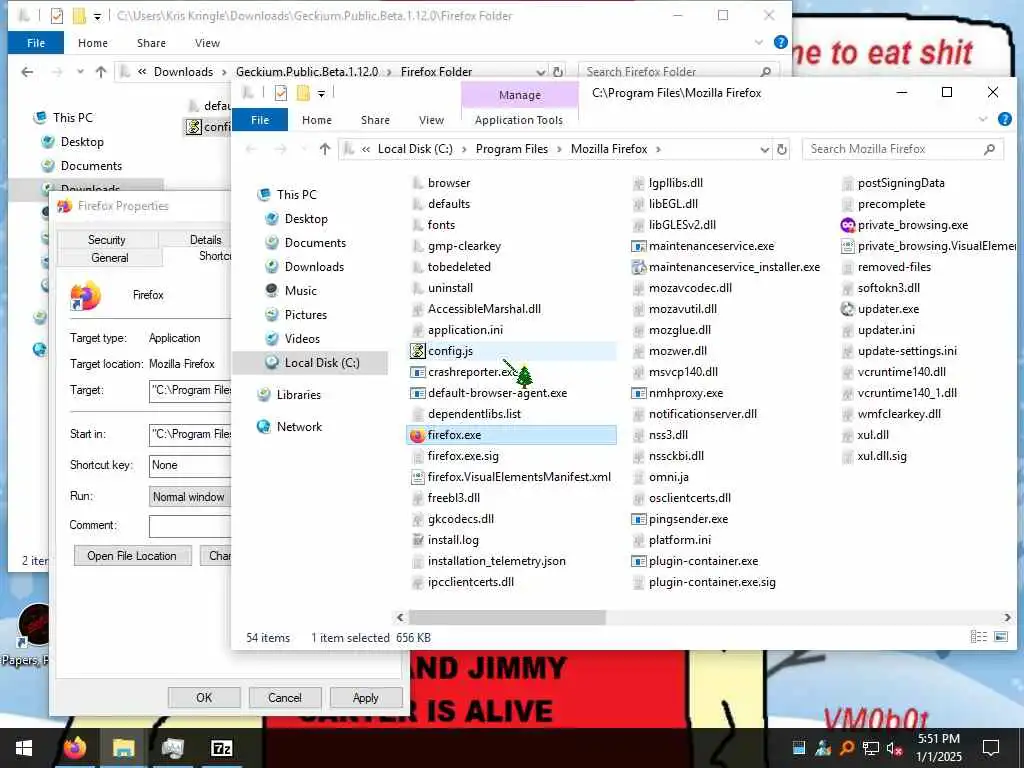Open the Windows Start menu

[x=24, y=748]
